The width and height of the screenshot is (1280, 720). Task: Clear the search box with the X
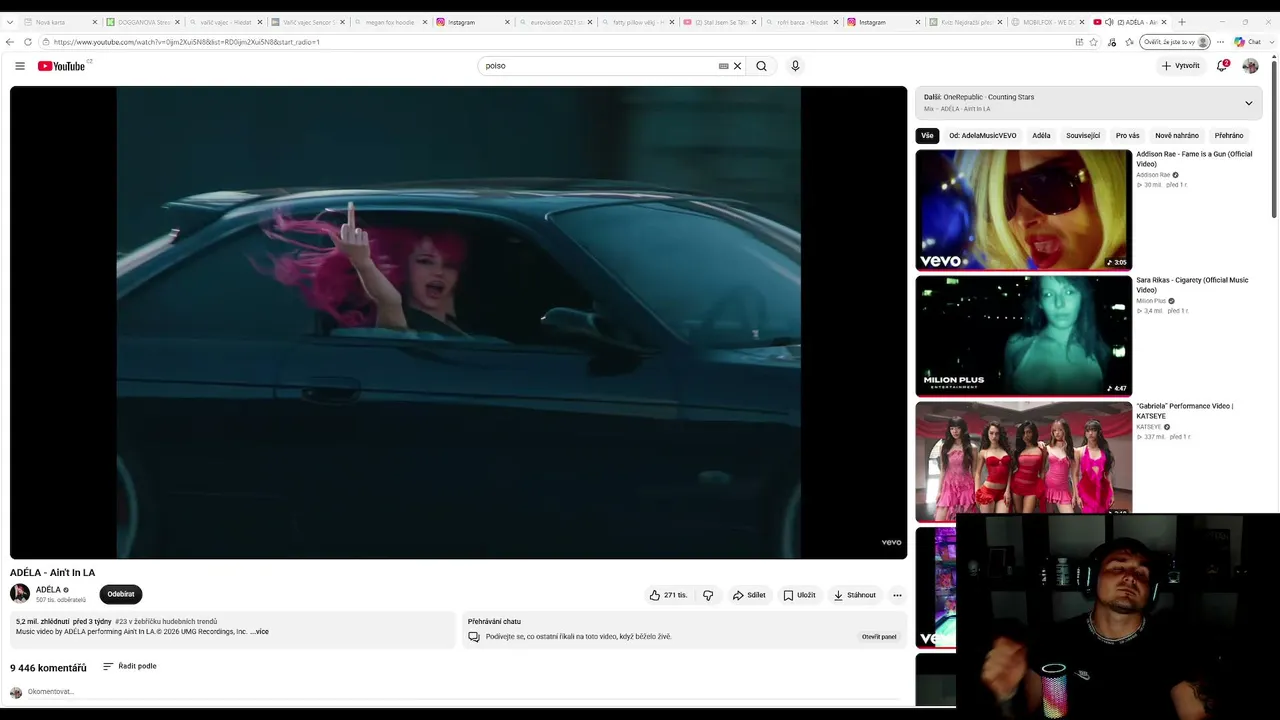click(x=738, y=66)
